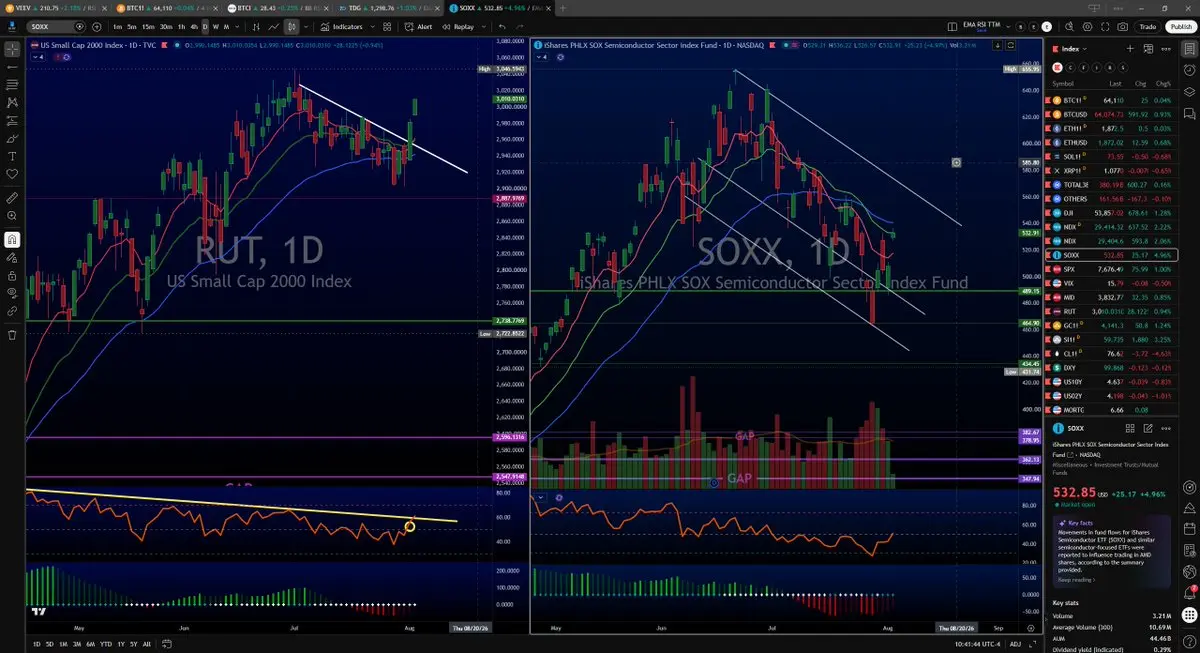Open the alerts clock icon in right sidebar

[1189, 70]
